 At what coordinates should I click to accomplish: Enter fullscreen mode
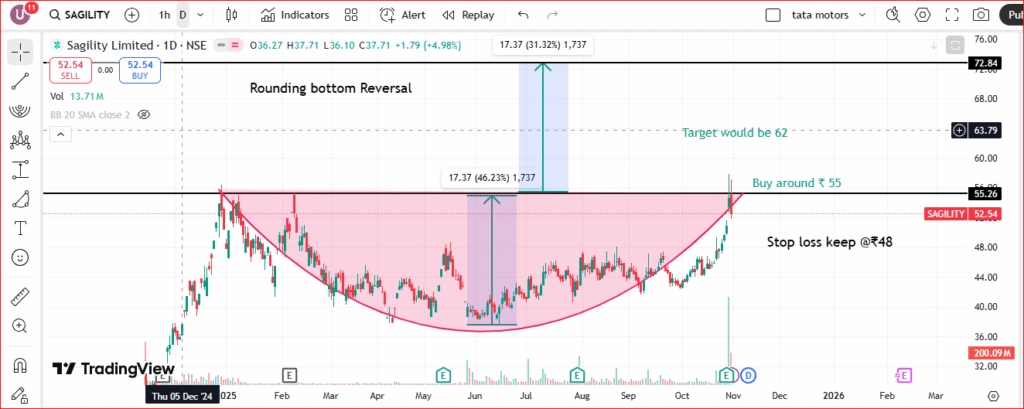point(952,15)
